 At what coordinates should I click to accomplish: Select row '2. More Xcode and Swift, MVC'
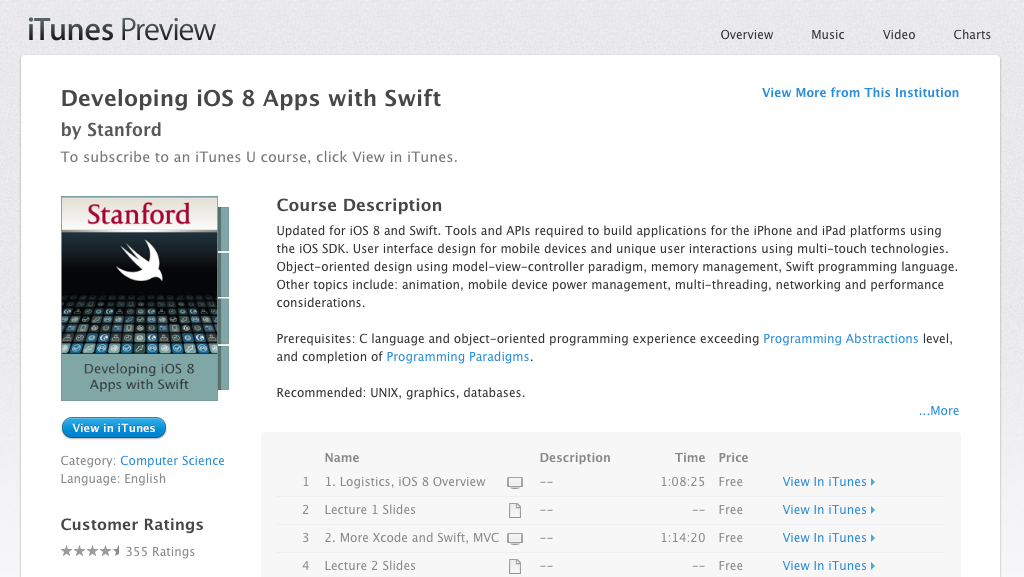611,538
